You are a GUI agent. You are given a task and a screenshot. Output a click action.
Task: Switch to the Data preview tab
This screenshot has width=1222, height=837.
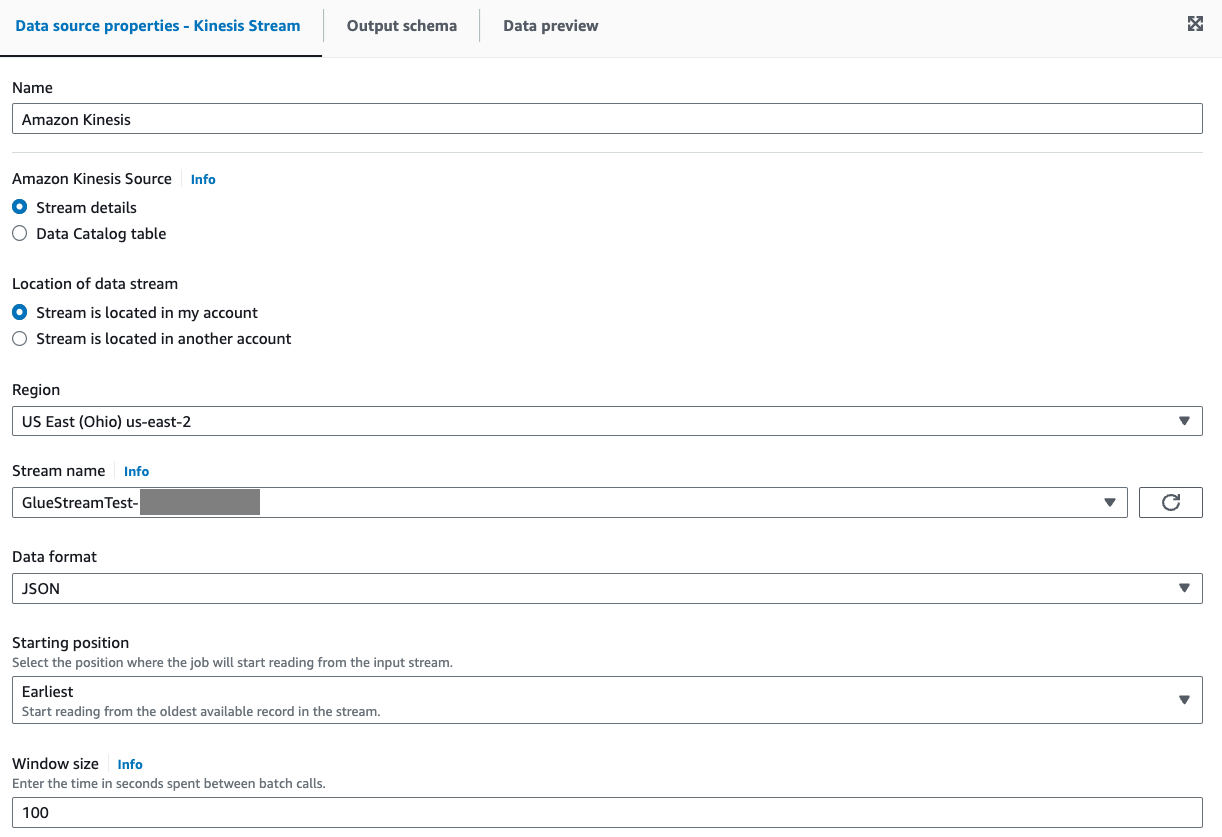coord(550,26)
